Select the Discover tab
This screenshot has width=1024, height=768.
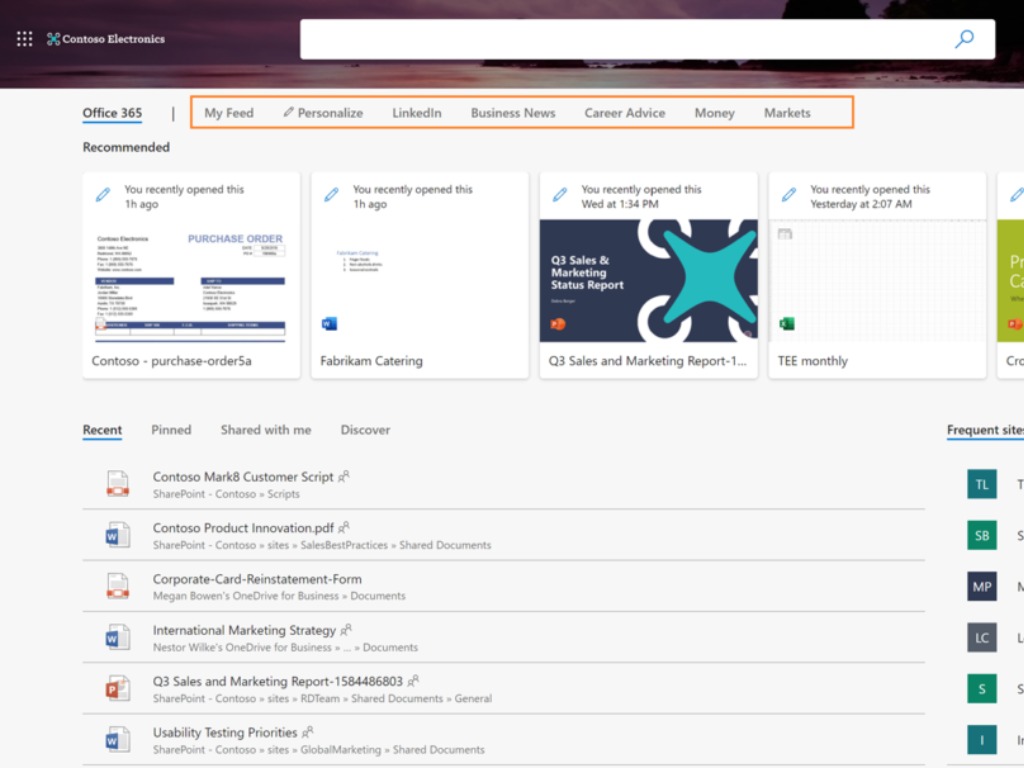(x=365, y=430)
